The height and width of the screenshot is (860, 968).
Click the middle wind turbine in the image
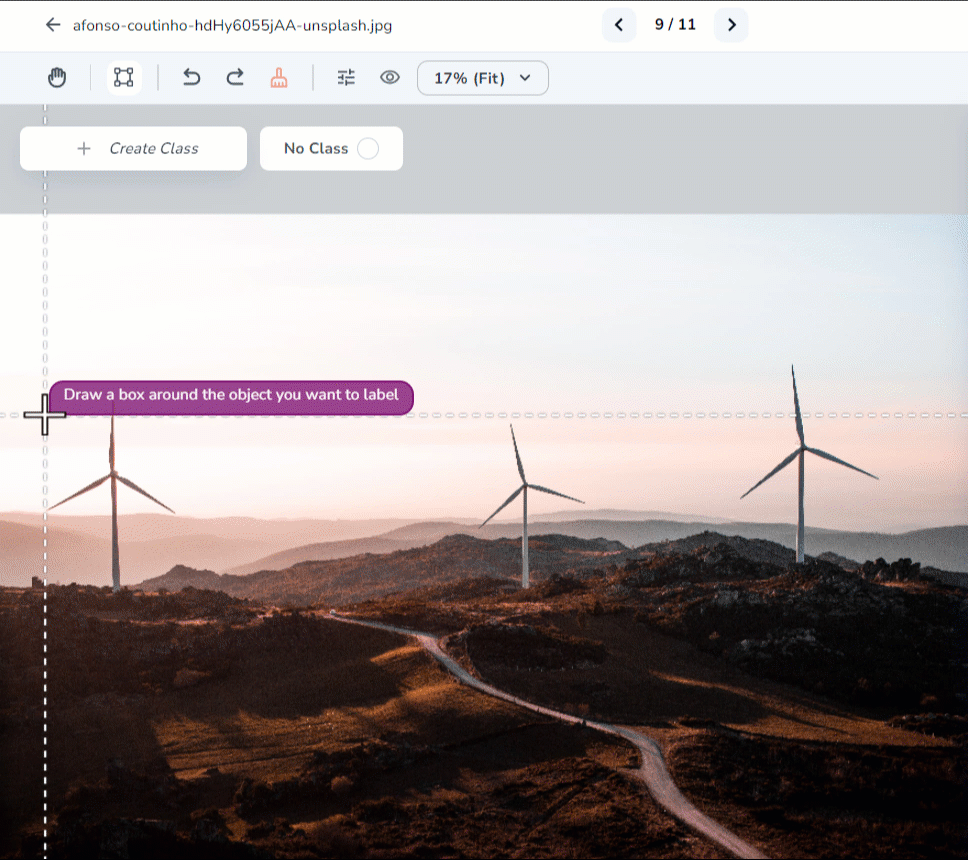[x=525, y=506]
